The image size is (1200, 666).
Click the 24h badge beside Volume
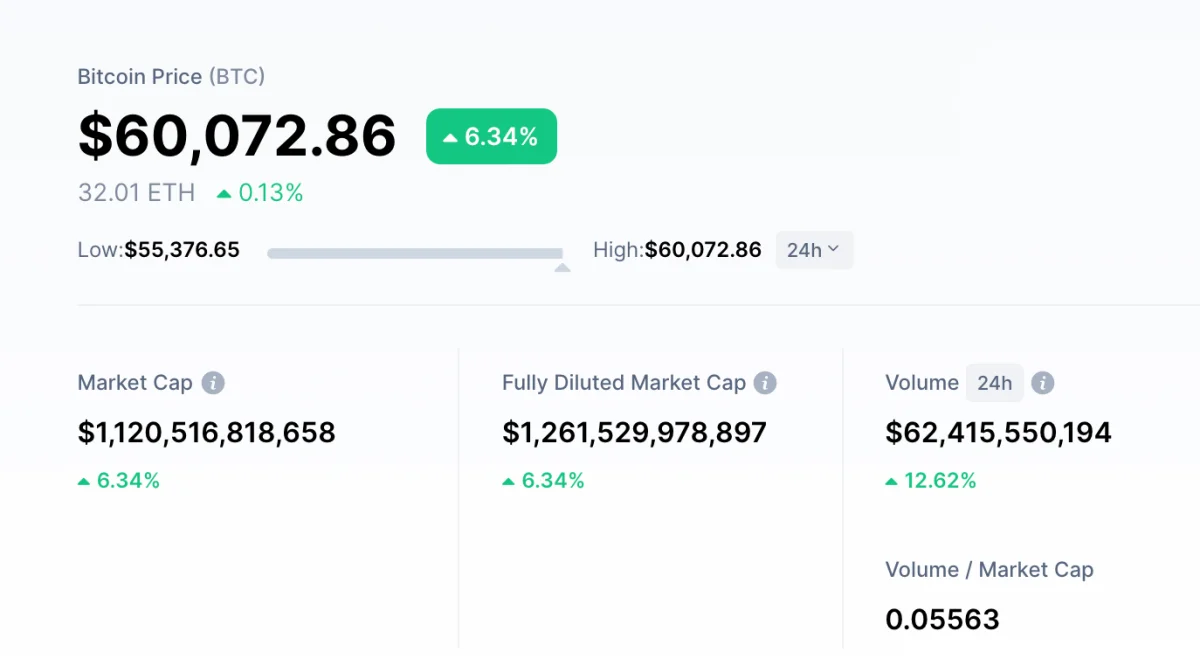994,383
